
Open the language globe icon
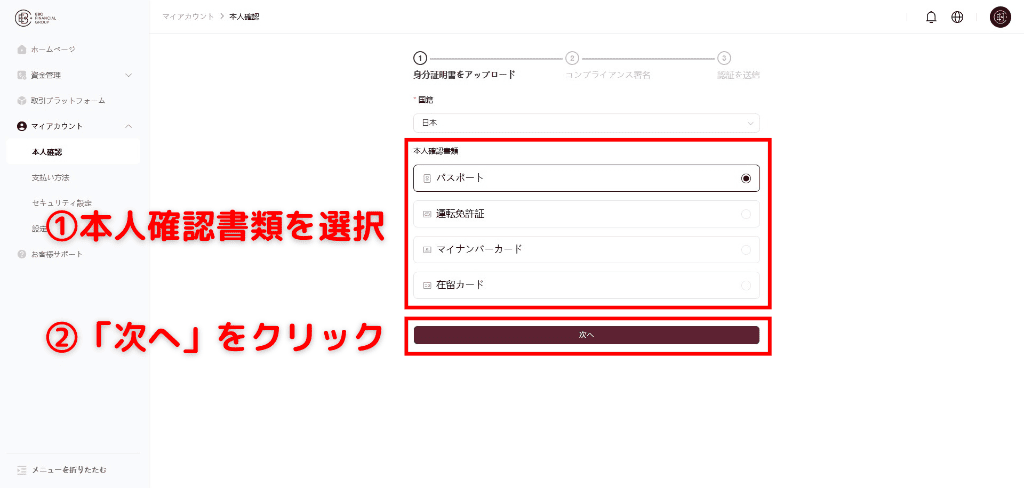[957, 17]
